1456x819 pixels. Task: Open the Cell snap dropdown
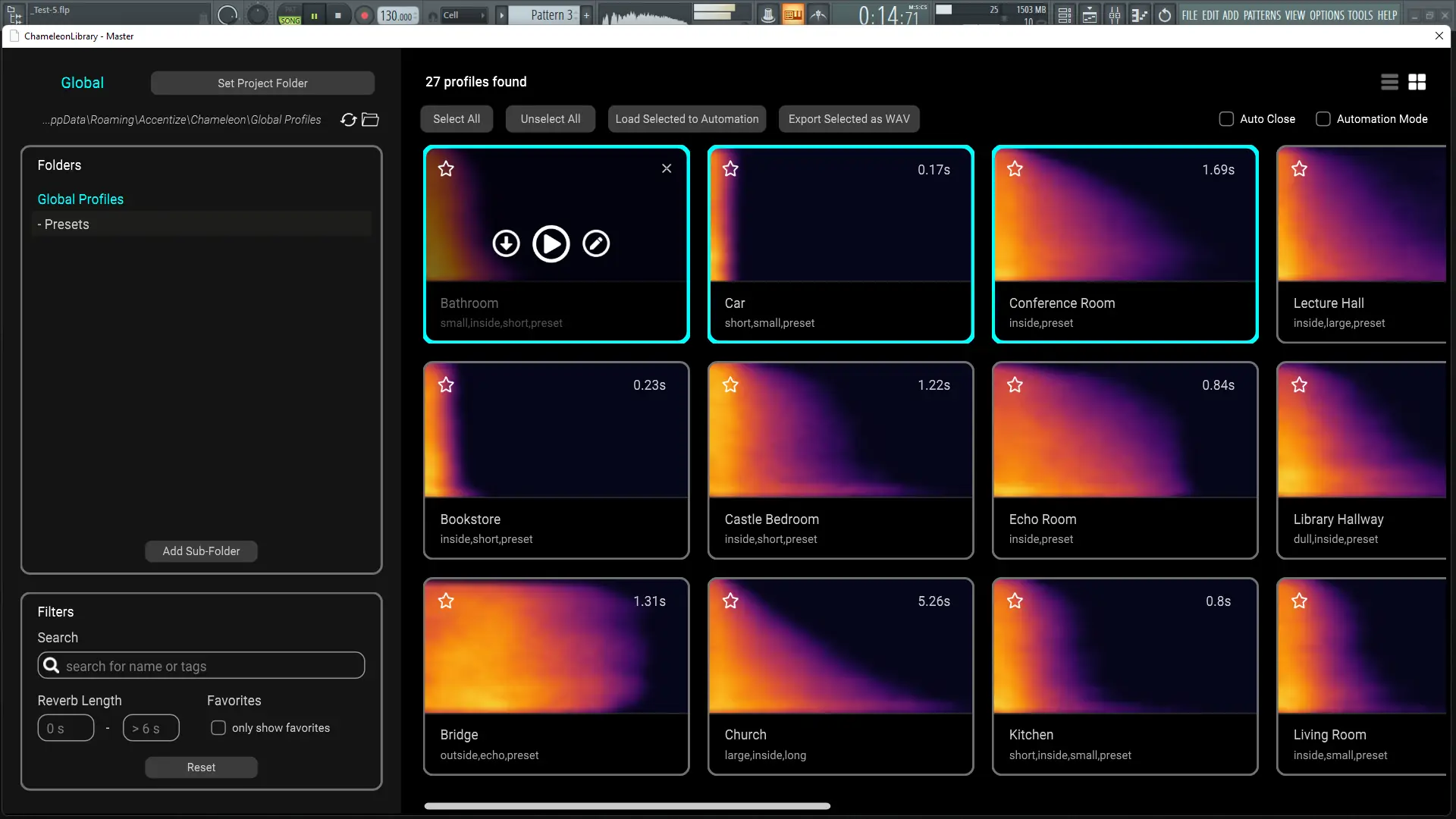point(463,15)
